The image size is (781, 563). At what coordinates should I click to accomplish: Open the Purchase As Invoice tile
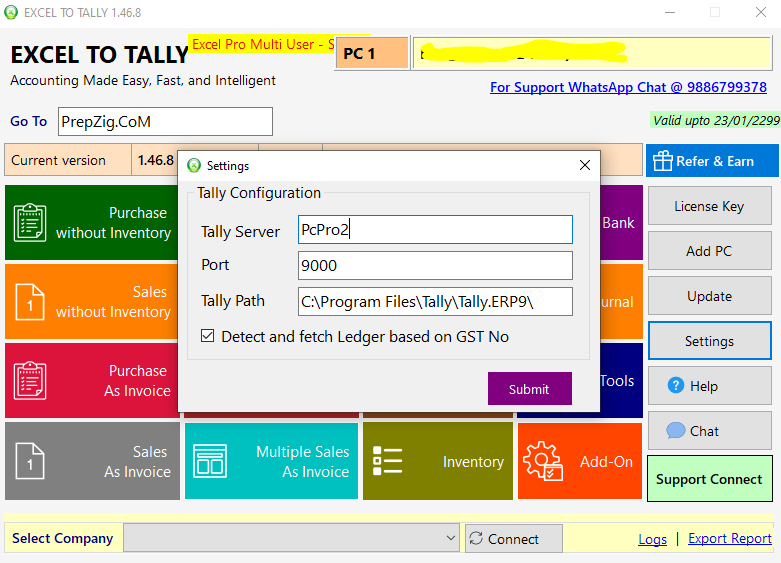92,381
